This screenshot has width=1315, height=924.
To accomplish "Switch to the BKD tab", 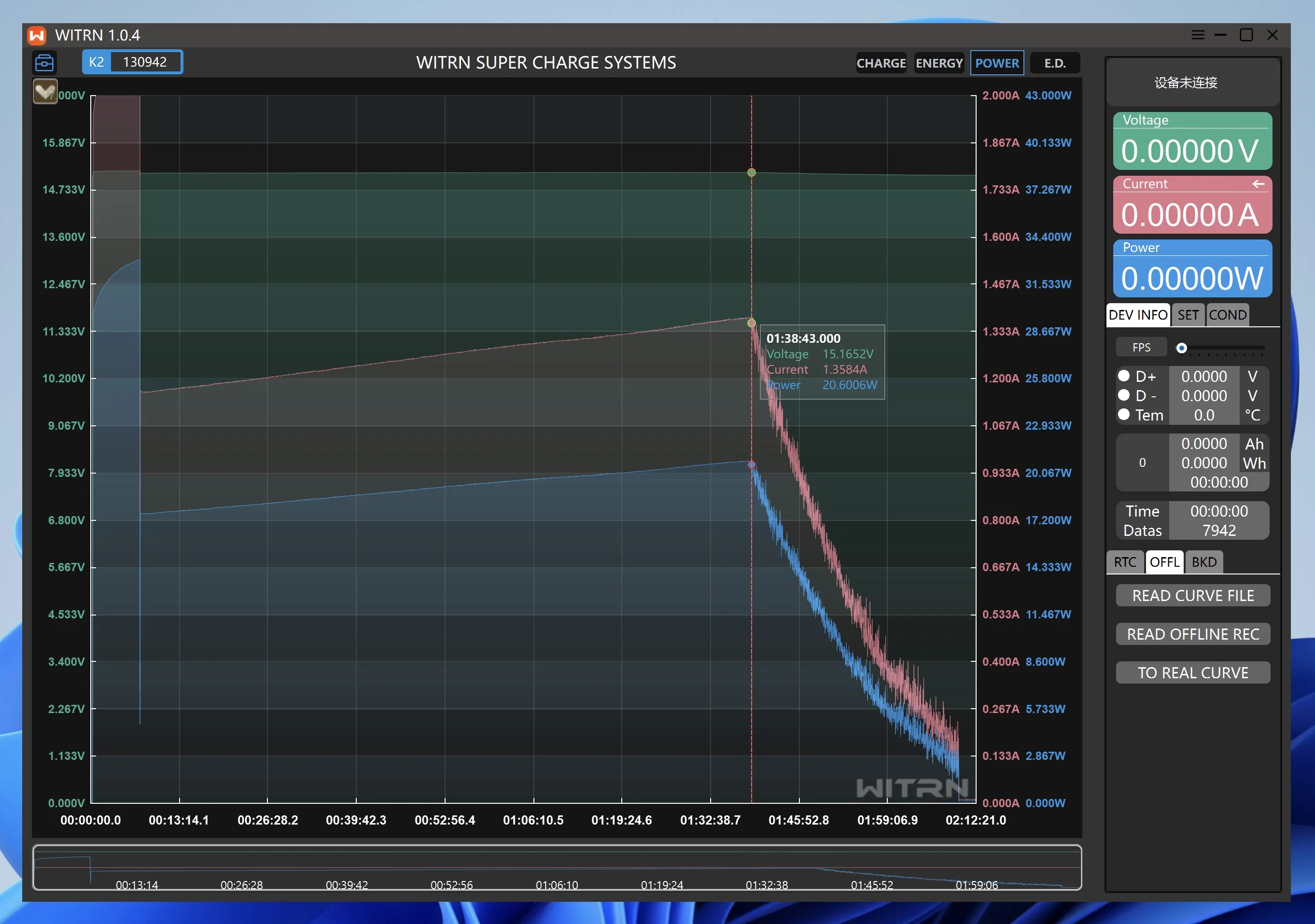I will [1204, 562].
